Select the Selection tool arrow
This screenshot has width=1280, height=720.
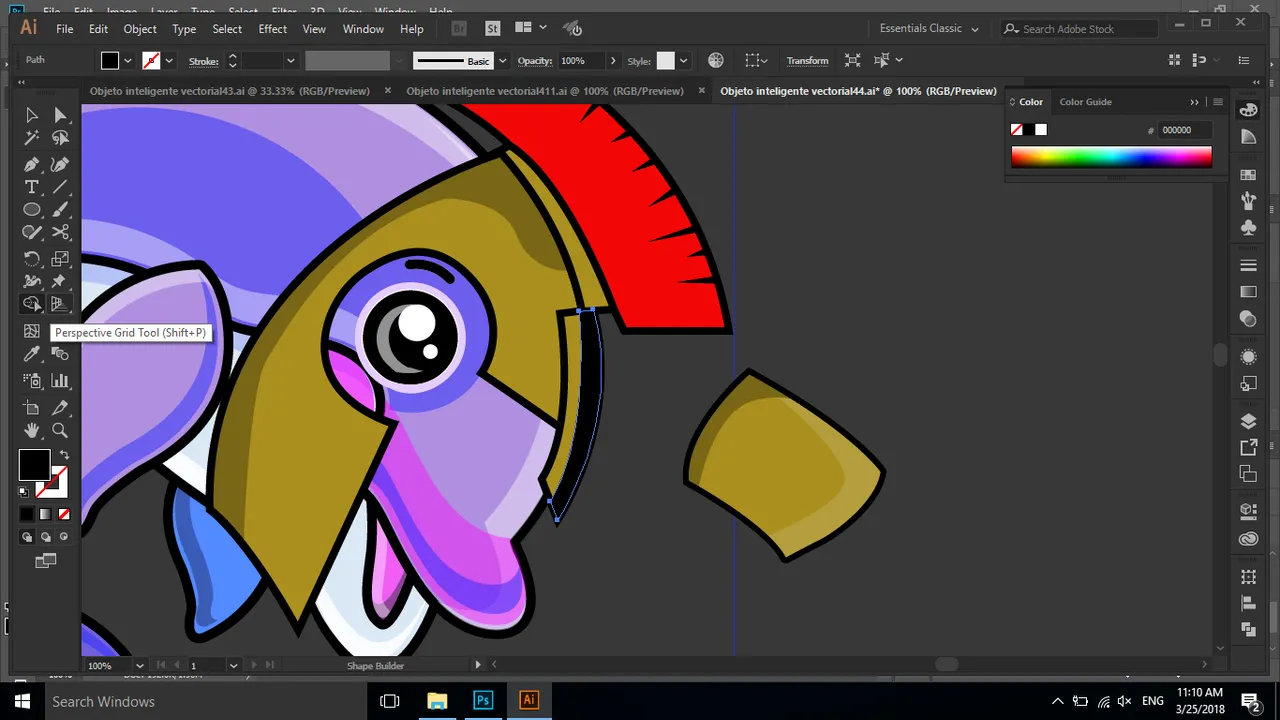coord(32,115)
